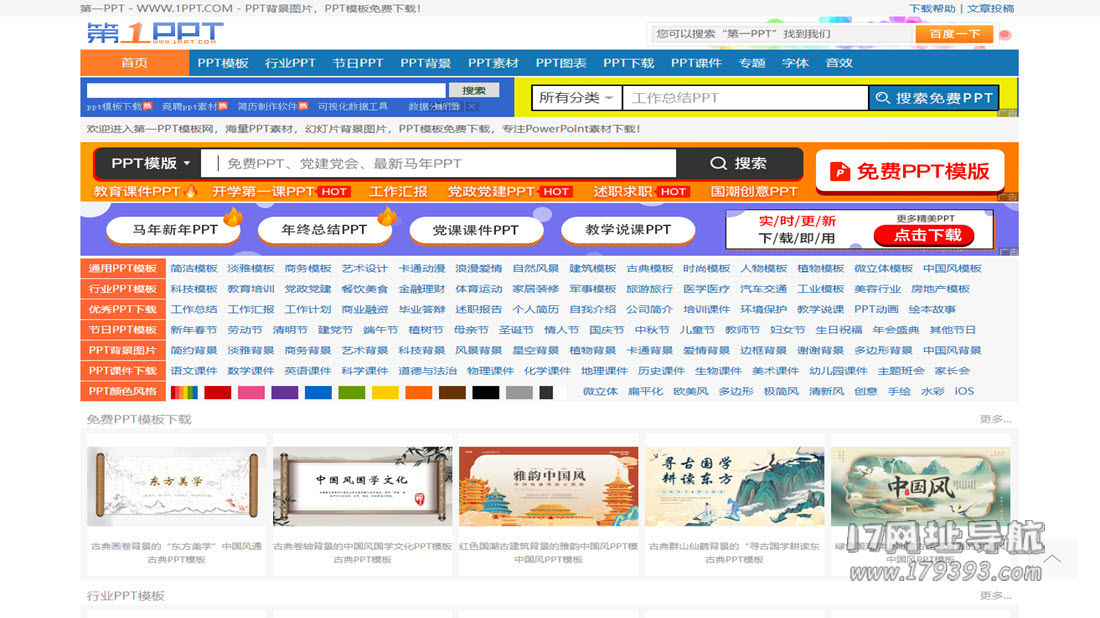The image size is (1100, 618).
Task: Click the HOT badge beside 开学第一课PPT
Action: (334, 192)
